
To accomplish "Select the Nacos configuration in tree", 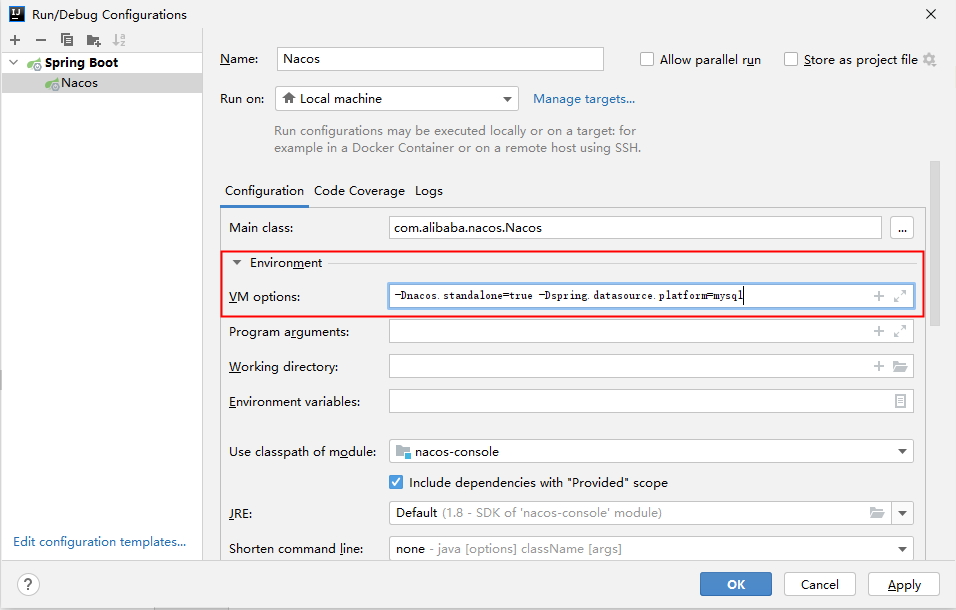I will click(x=102, y=83).
